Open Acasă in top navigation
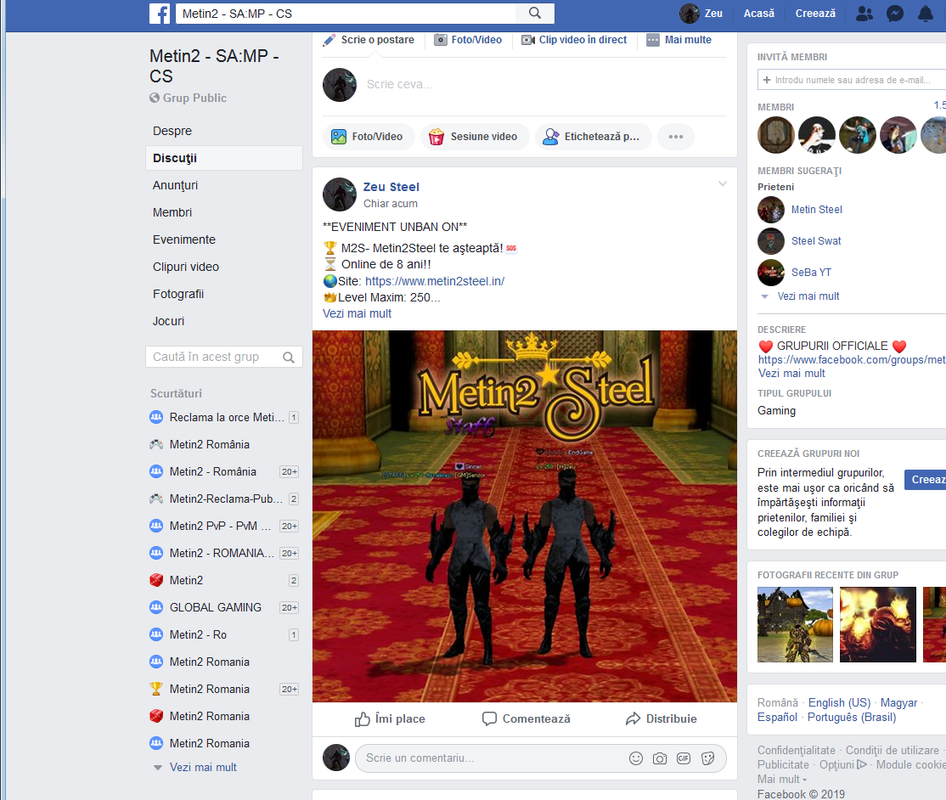The height and width of the screenshot is (800, 946). [759, 13]
